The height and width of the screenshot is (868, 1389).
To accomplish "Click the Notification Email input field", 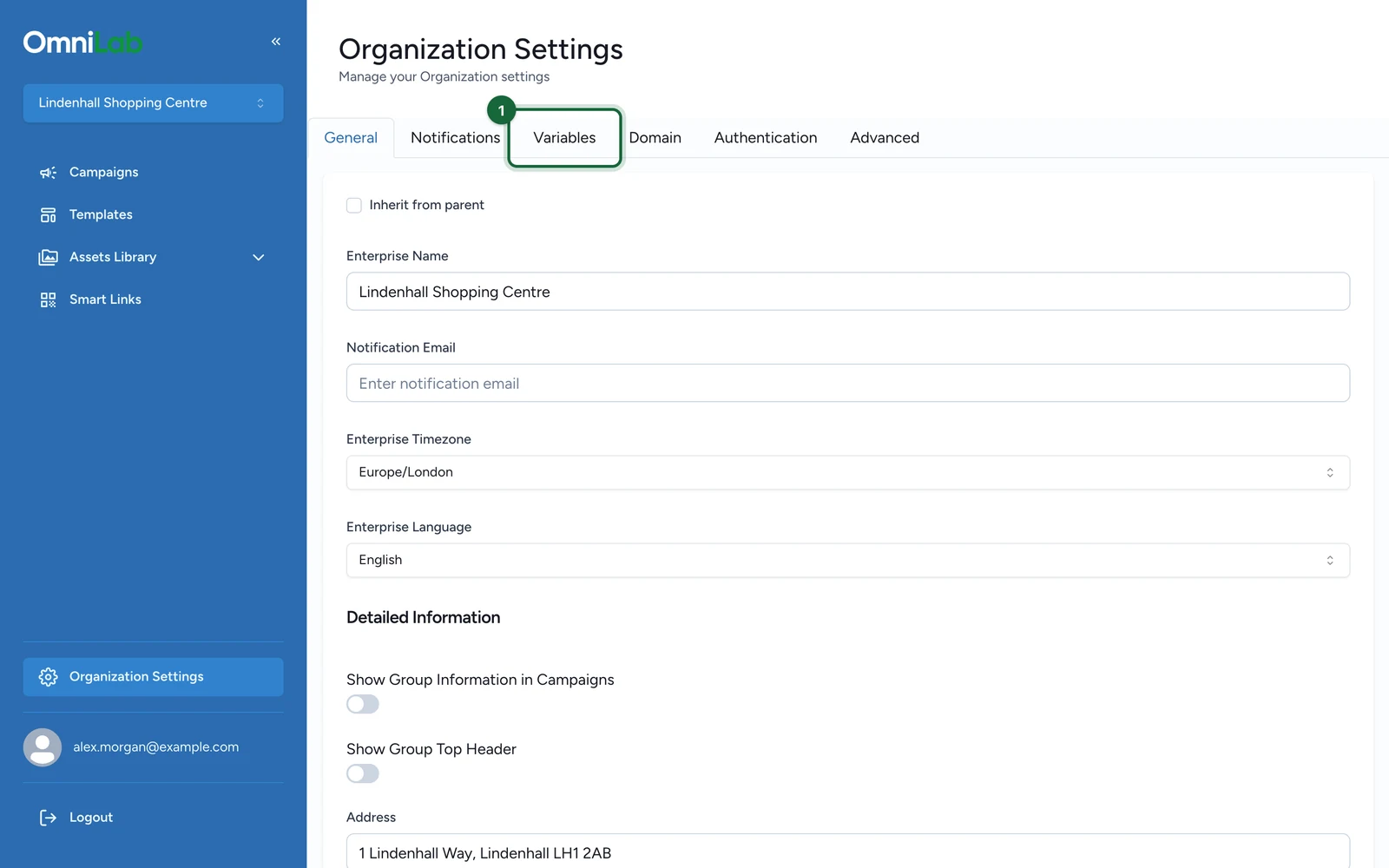I will (x=848, y=384).
